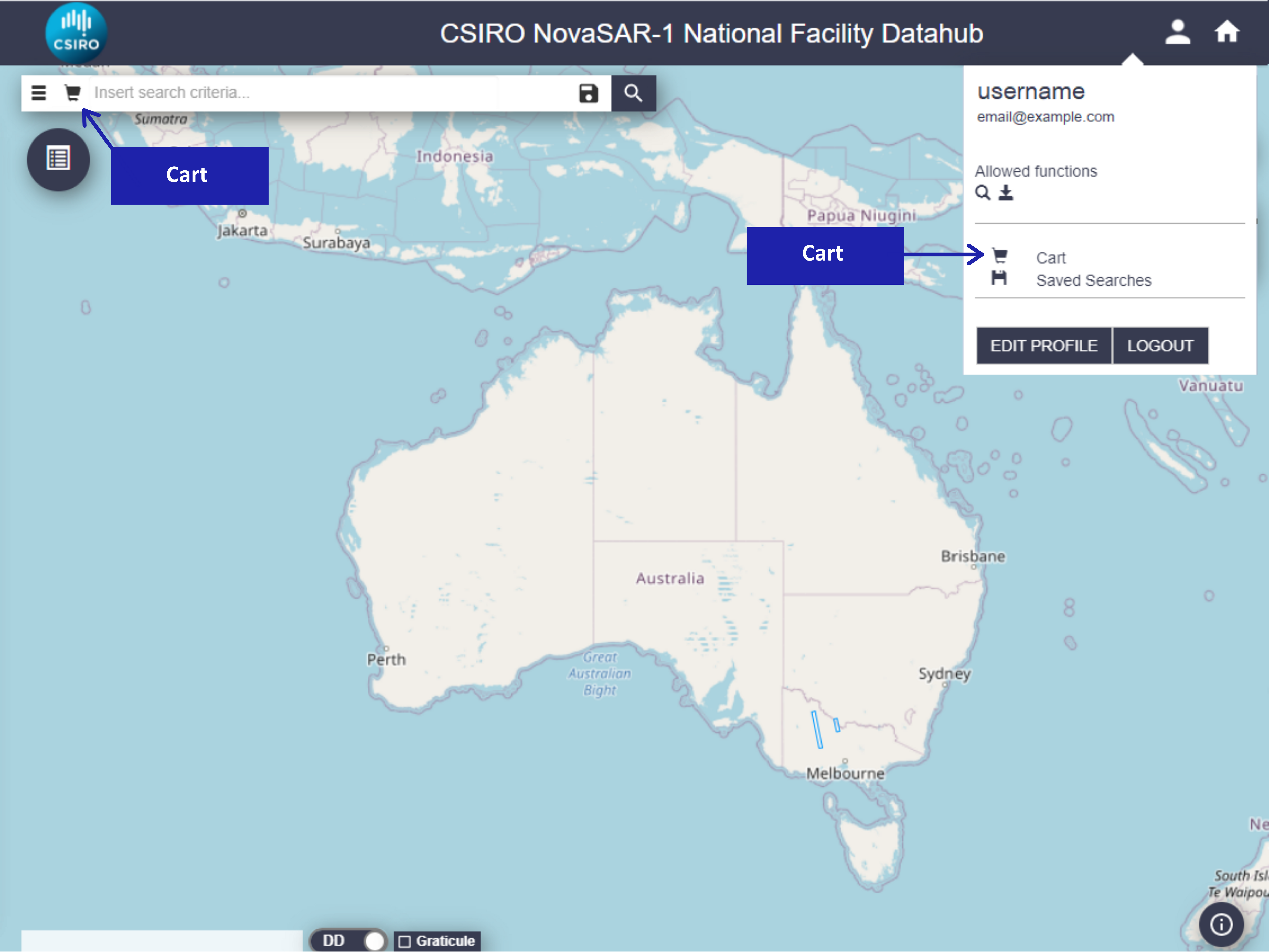
Task: Click the Australia map label
Action: tap(669, 578)
